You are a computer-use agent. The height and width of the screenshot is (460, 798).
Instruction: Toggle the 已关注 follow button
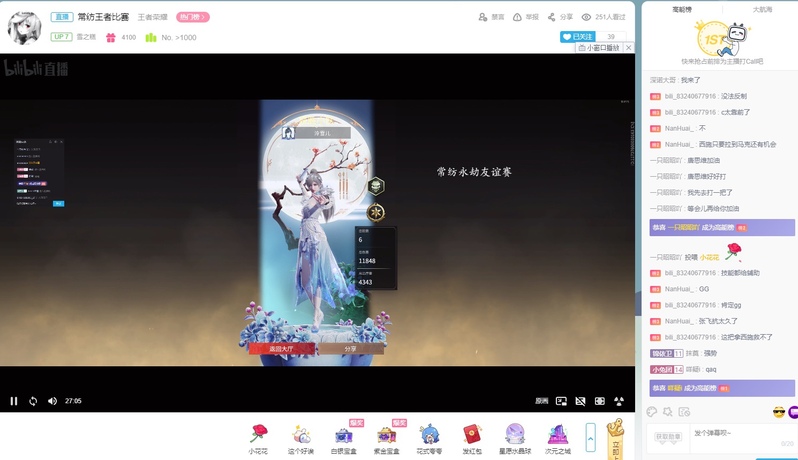click(x=578, y=37)
